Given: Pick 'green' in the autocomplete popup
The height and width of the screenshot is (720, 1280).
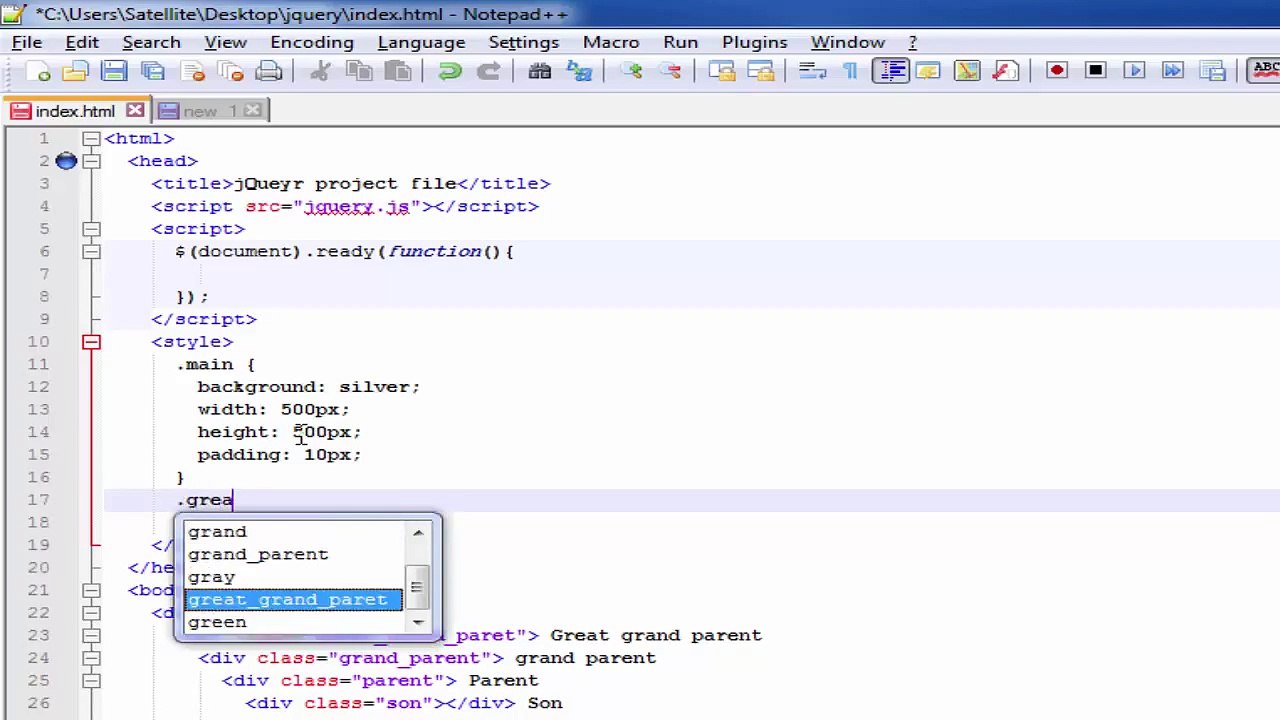Looking at the screenshot, I should 294,622.
